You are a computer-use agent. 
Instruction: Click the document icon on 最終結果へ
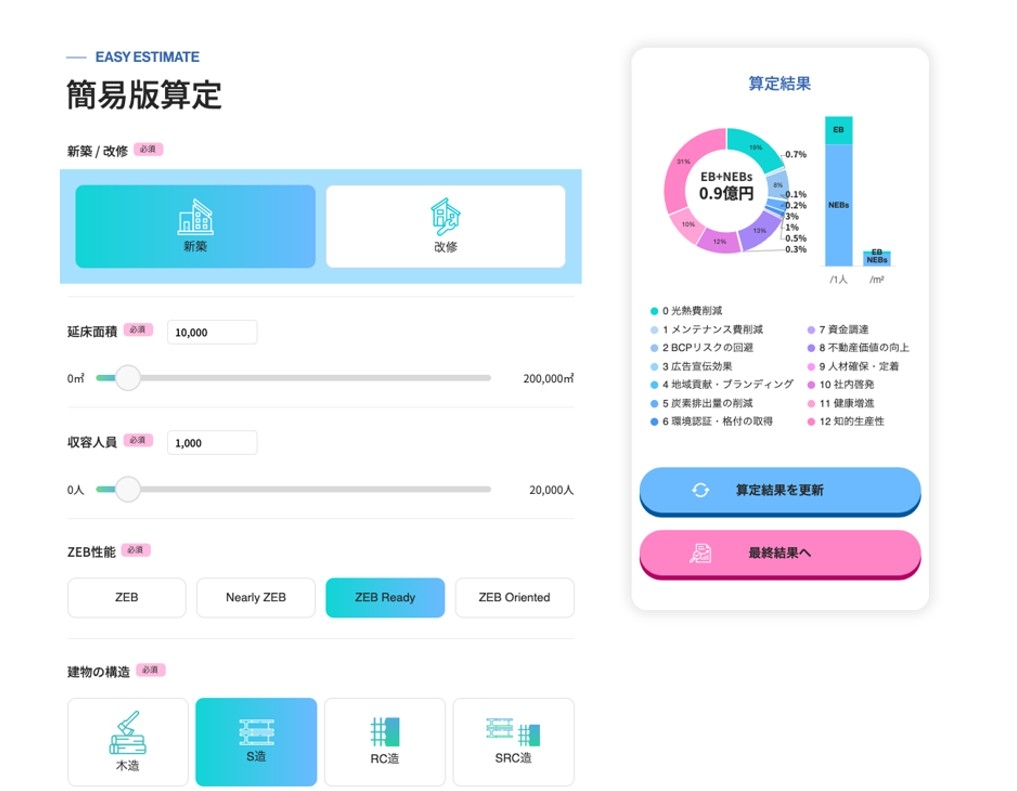tap(703, 553)
